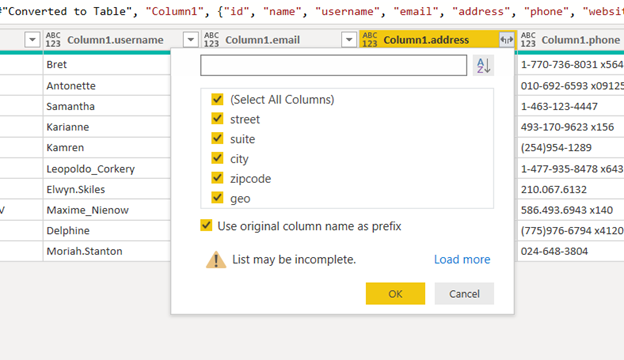Disable 'Use original column name as prefix'
The image size is (624, 360).
tap(206, 226)
